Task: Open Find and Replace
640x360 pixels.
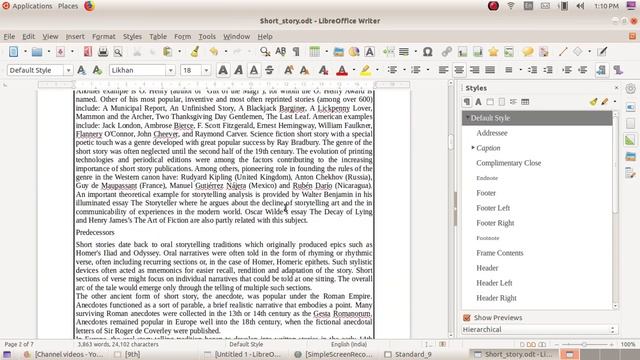Action: point(265,52)
